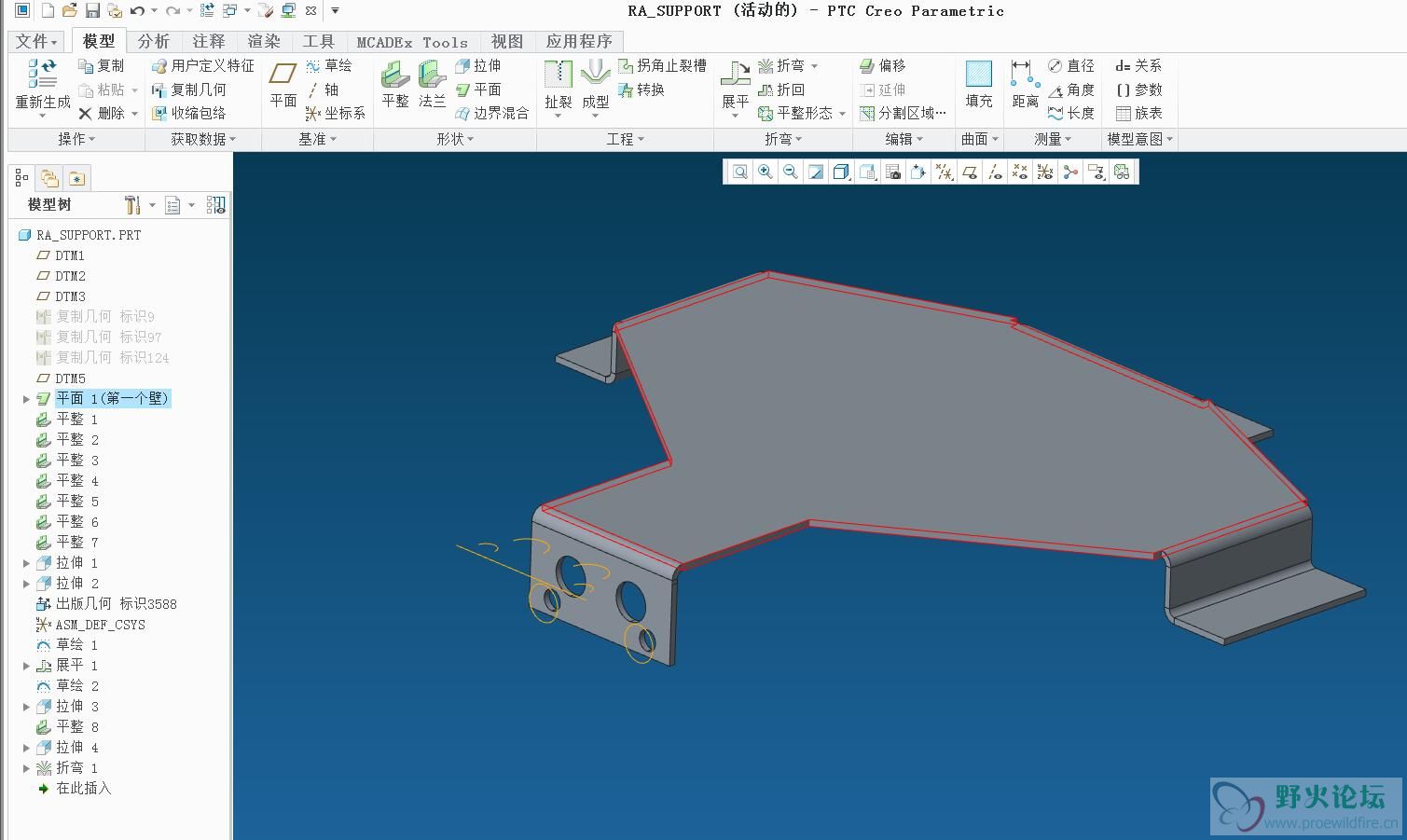Select ASM_DEF_CSYS in model tree
This screenshot has height=840, width=1407.
click(90, 625)
